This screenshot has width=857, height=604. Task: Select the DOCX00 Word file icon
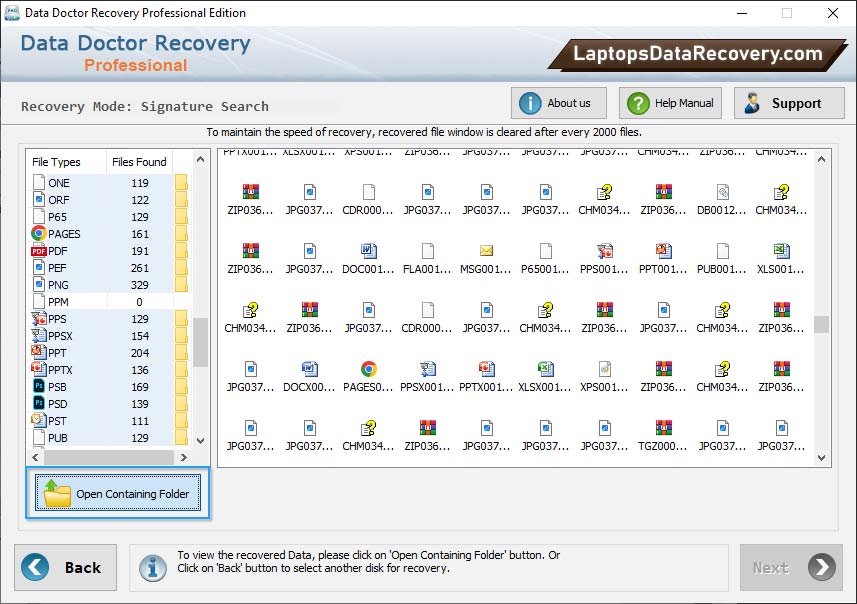309,368
